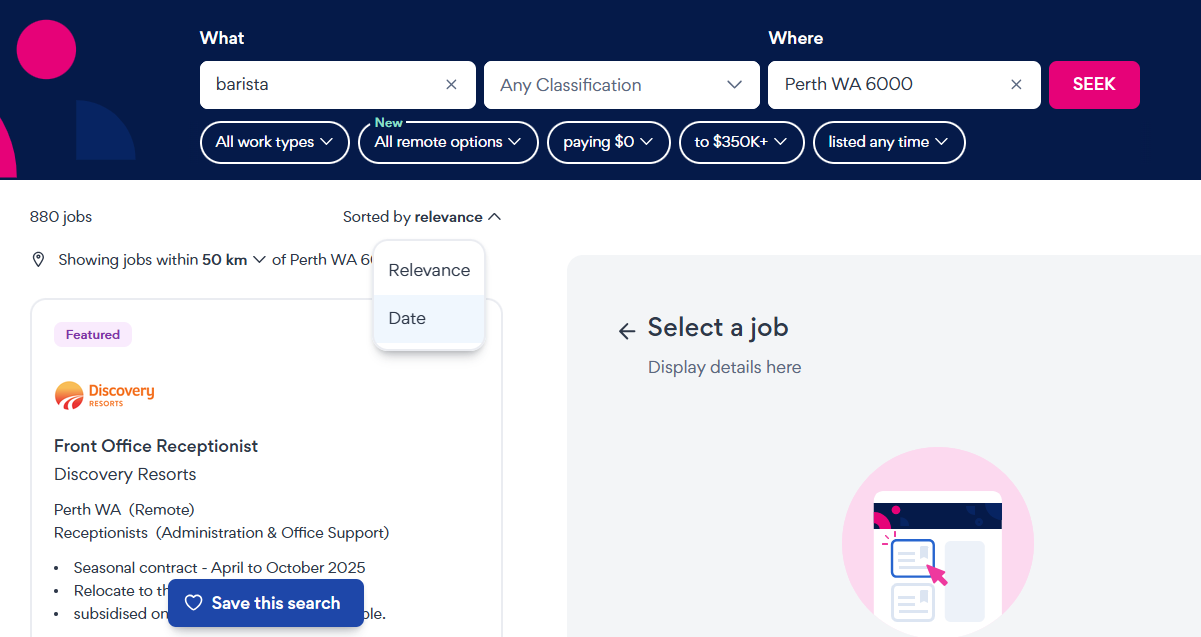The height and width of the screenshot is (637, 1201).
Task: Click the back arrow next to Select a job
Action: click(x=627, y=330)
